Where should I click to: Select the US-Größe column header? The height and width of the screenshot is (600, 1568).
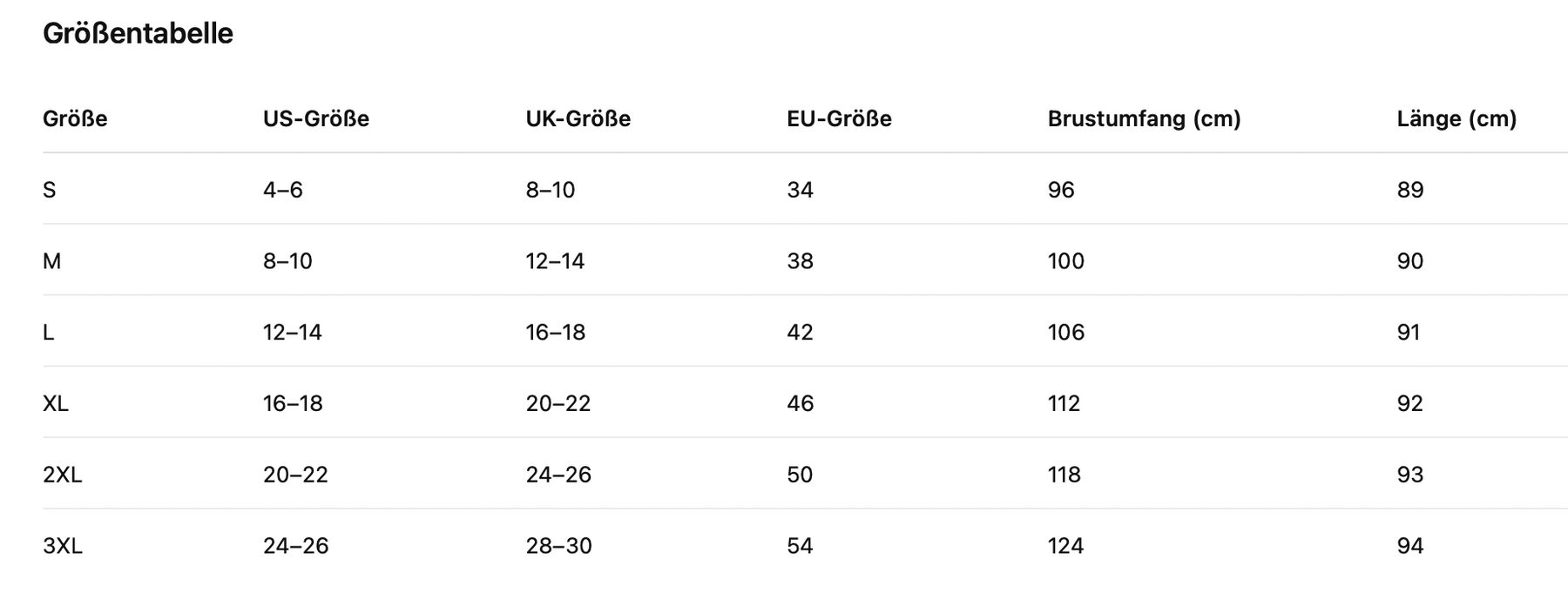316,118
